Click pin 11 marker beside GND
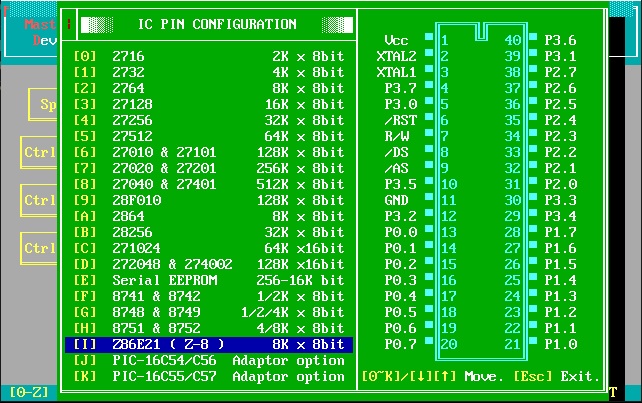The height and width of the screenshot is (403, 642). pos(429,196)
